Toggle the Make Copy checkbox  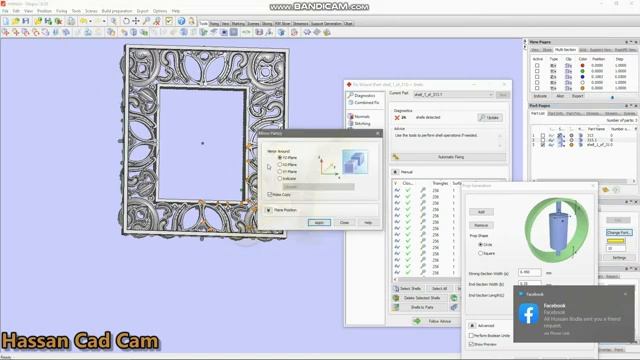270,195
